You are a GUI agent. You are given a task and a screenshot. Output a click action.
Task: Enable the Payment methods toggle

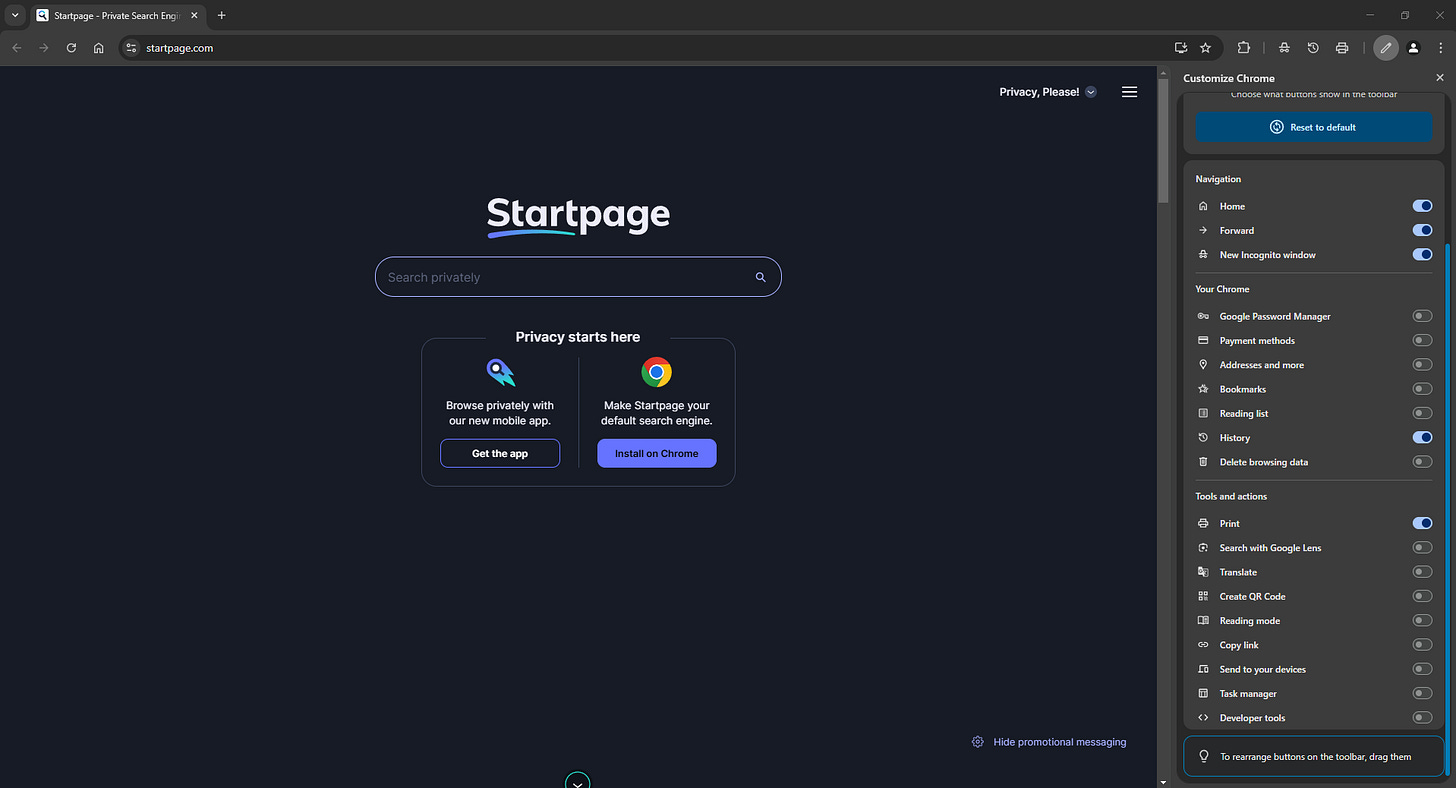tap(1422, 340)
